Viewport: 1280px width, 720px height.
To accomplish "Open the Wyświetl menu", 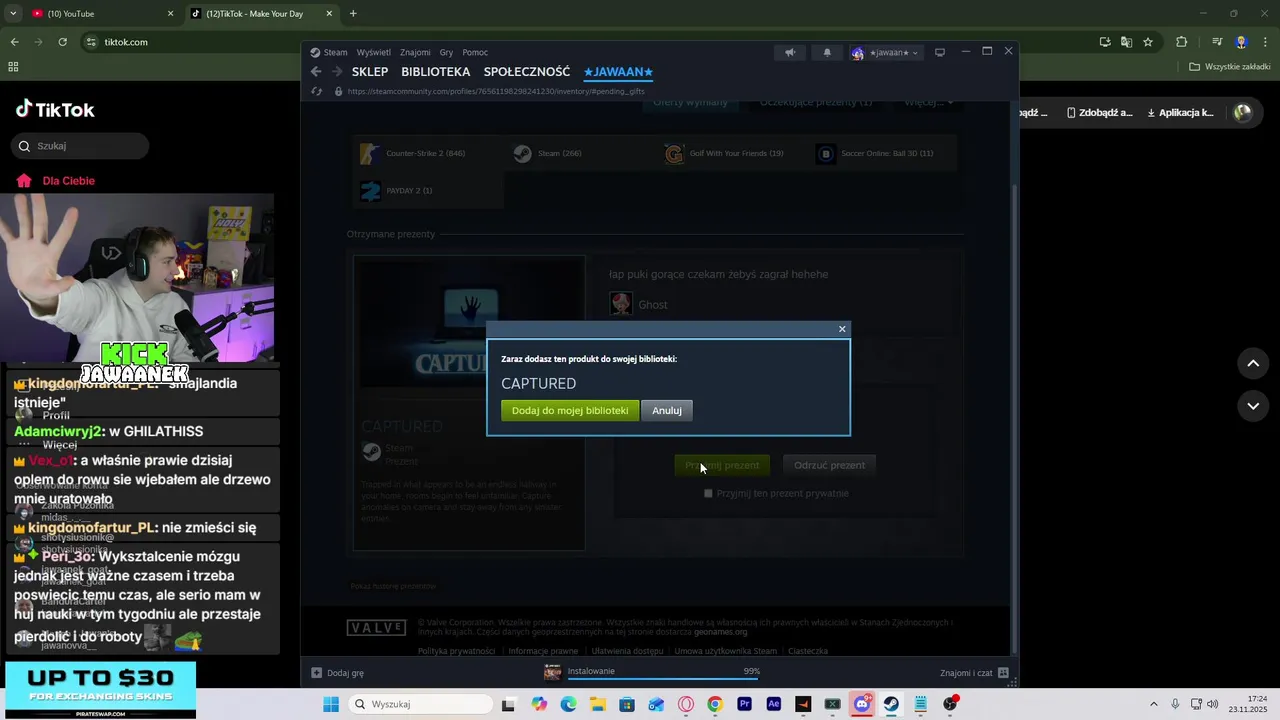I will click(x=374, y=52).
